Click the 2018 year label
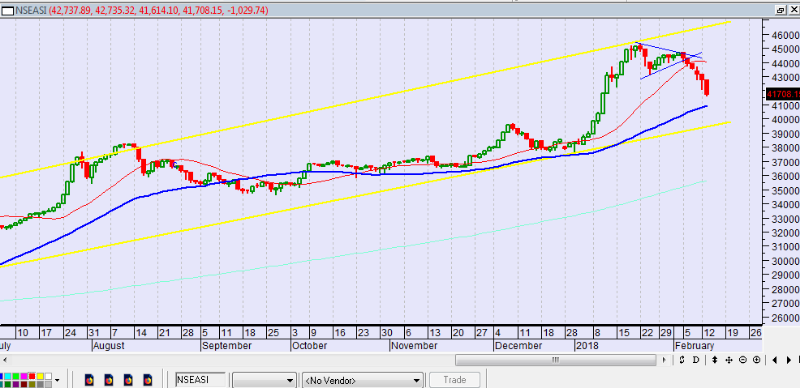Screen dimensions: 800x388 tap(587, 346)
